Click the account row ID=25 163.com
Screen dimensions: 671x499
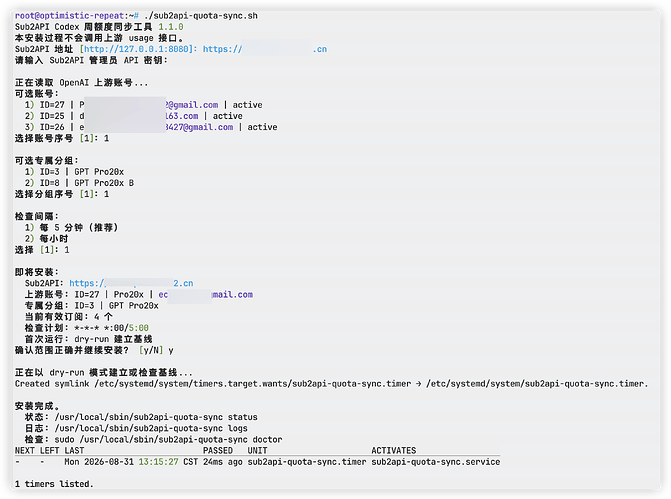coord(134,116)
